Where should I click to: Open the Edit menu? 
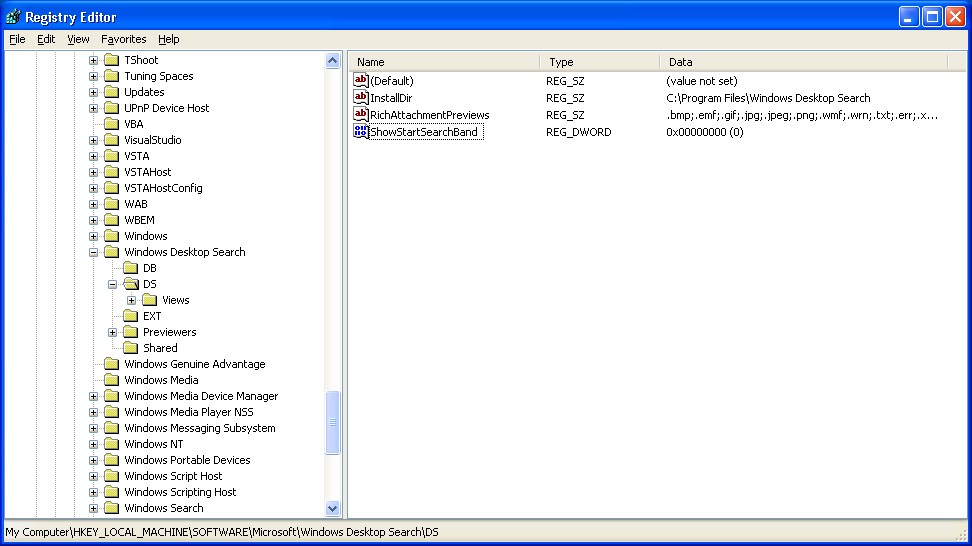(x=46, y=39)
